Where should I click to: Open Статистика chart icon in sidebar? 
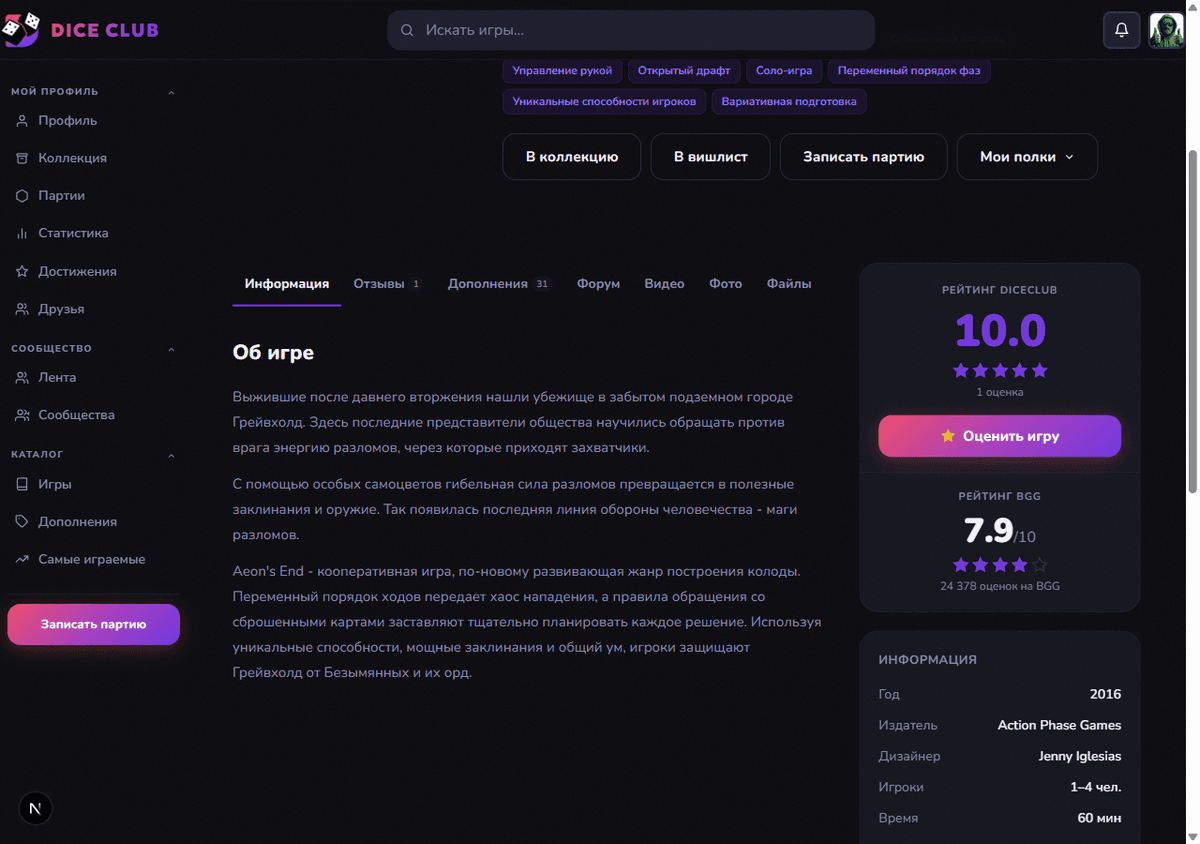tap(22, 233)
